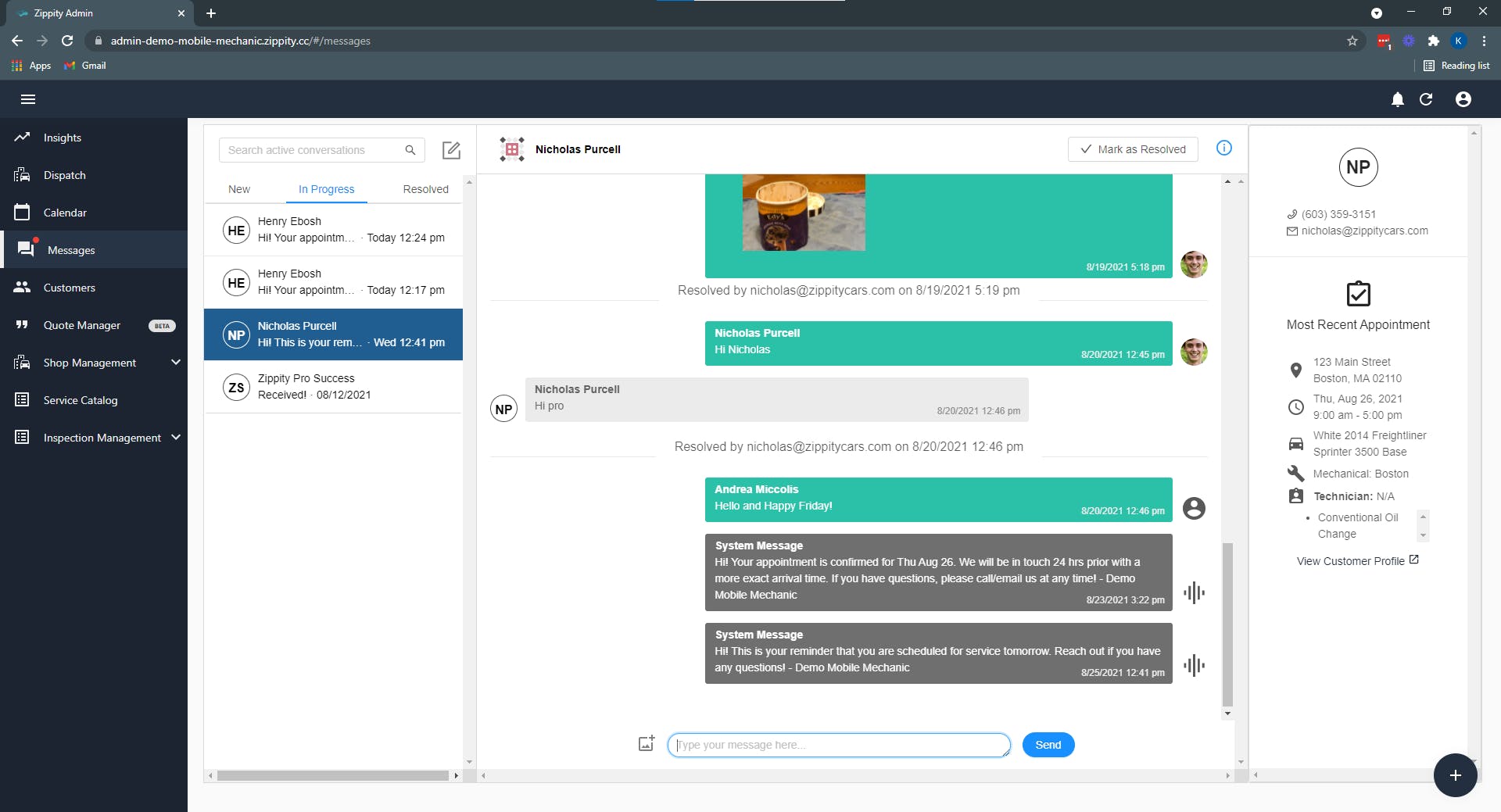Go to Insights

(94, 138)
